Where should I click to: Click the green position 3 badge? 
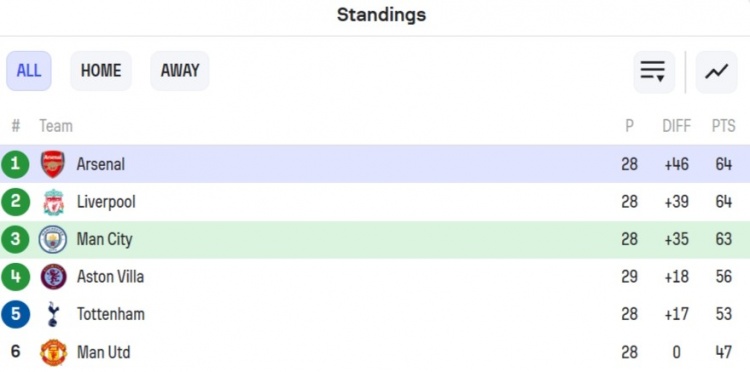pyautogui.click(x=15, y=239)
